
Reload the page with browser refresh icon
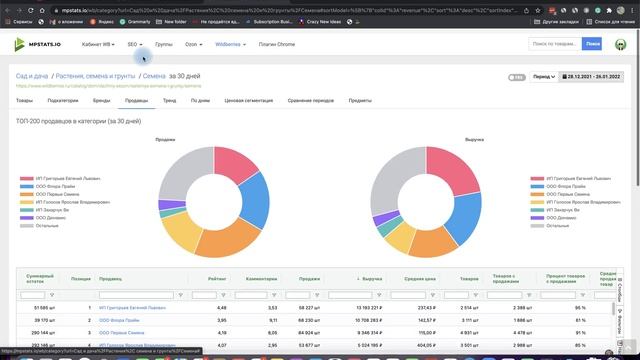(x=31, y=10)
